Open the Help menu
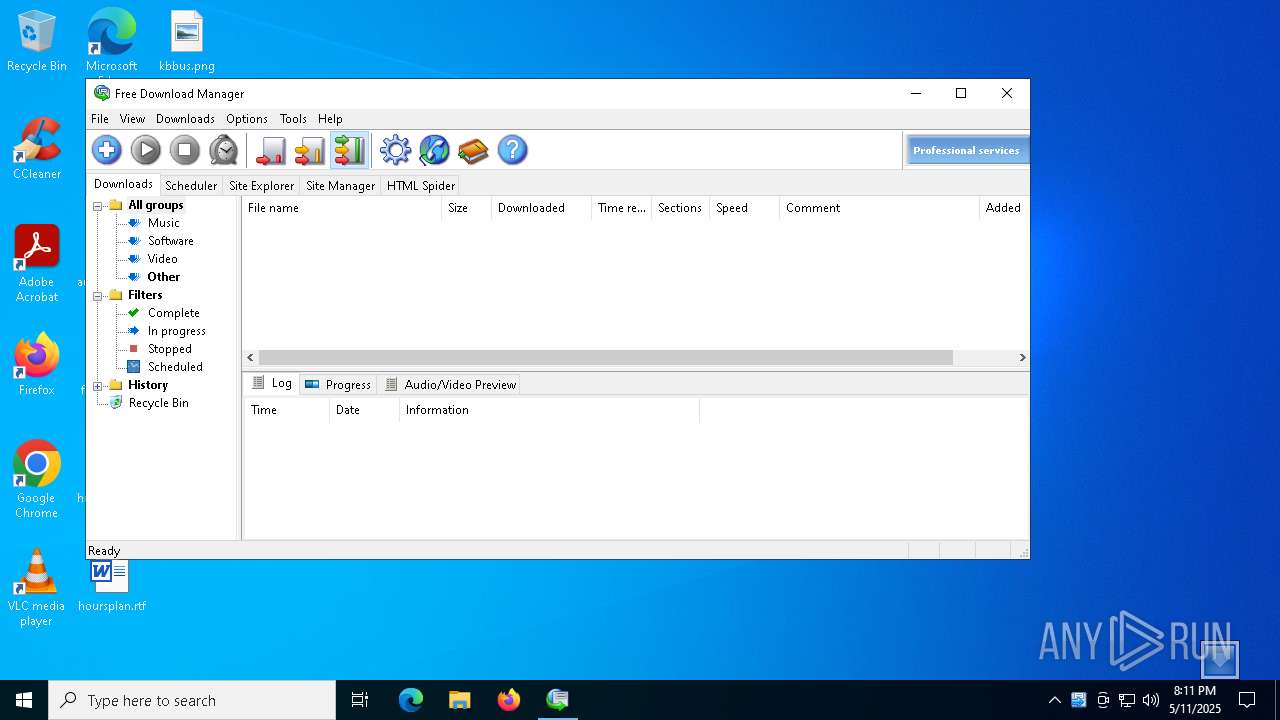This screenshot has height=720, width=1280. tap(330, 118)
